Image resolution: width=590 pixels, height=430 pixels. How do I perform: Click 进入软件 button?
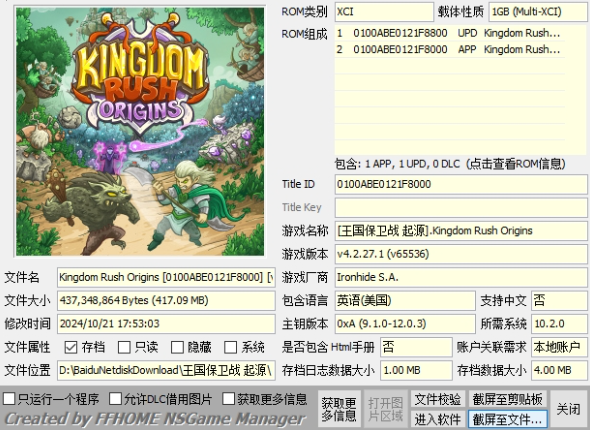438,419
